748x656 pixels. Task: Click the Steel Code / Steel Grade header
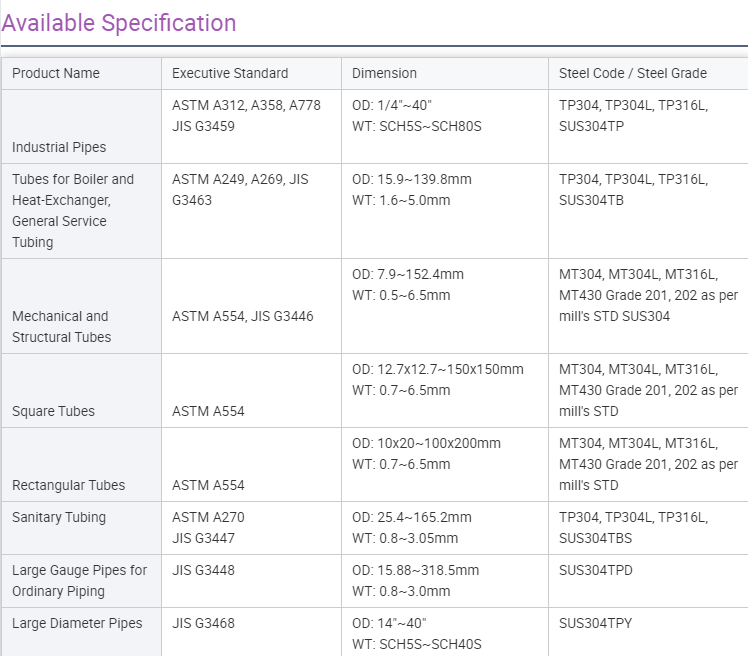click(632, 73)
